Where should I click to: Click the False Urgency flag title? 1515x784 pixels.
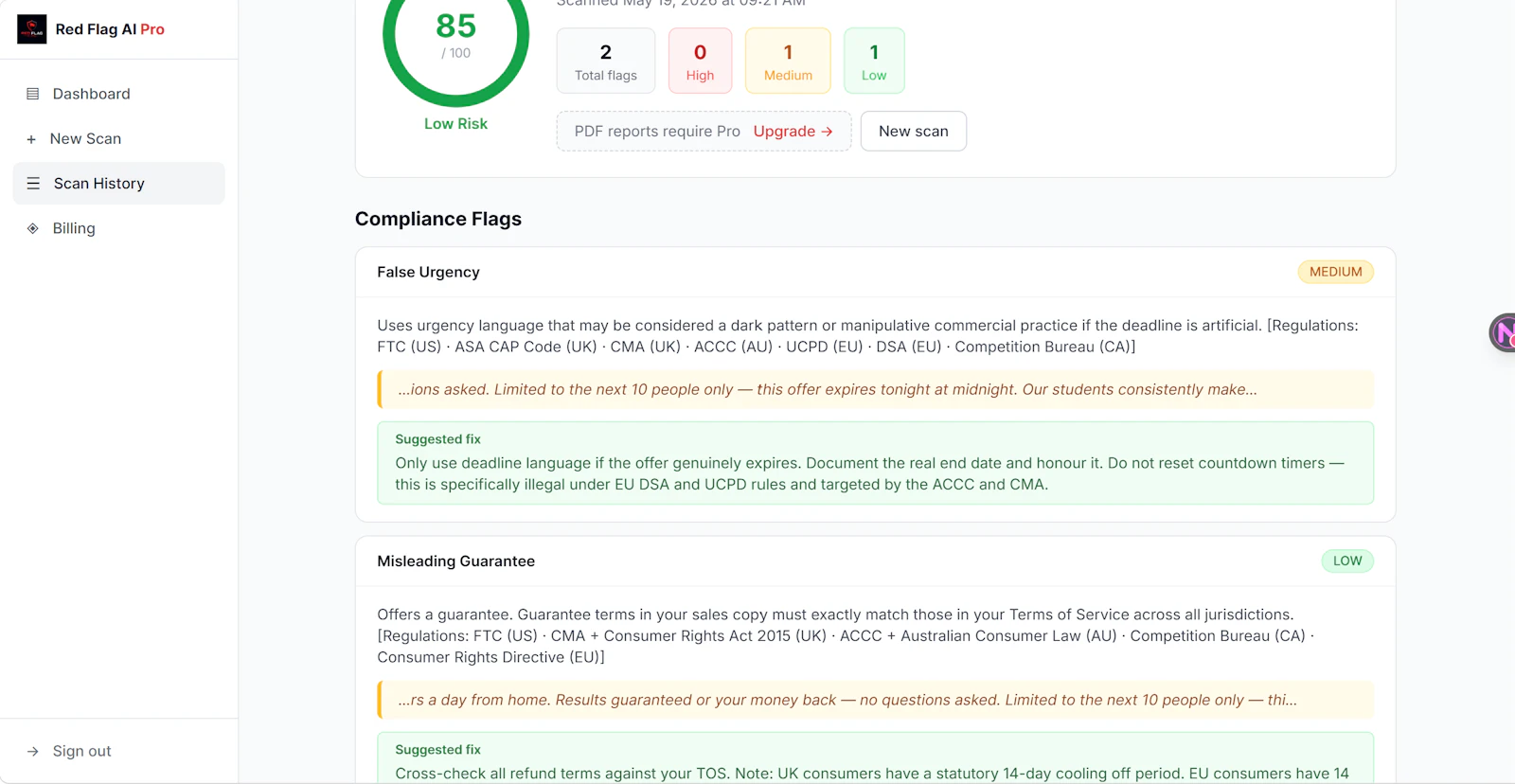pyautogui.click(x=428, y=272)
